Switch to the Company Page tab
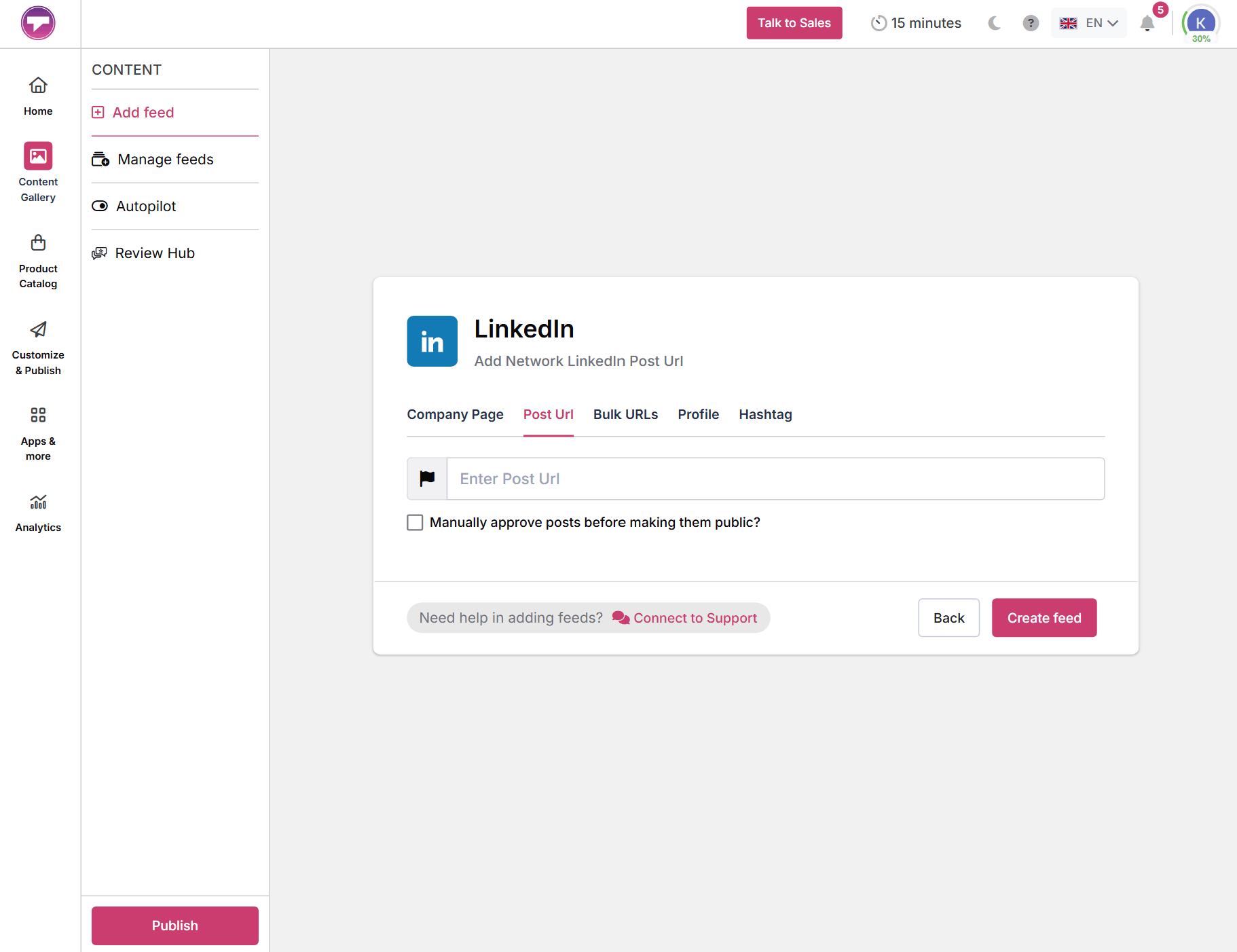 (x=456, y=414)
